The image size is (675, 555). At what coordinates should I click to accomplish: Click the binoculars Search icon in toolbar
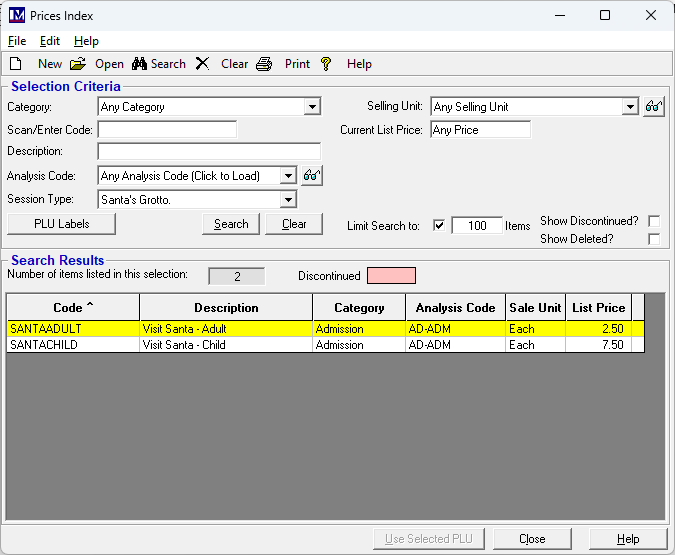(x=139, y=64)
